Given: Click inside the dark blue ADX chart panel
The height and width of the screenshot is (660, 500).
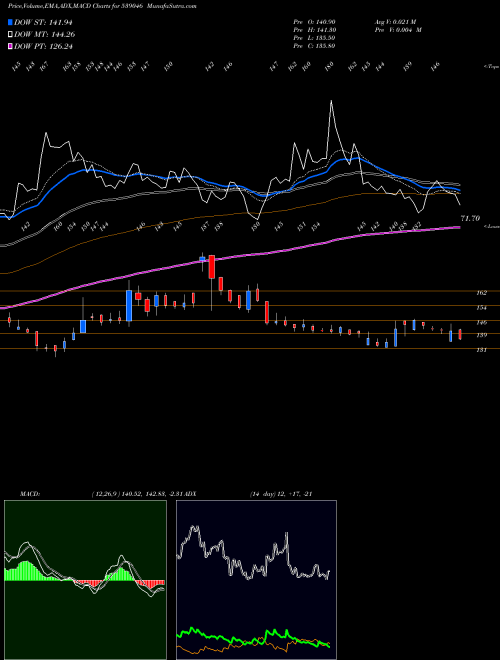Looking at the screenshot, I should [x=256, y=580].
